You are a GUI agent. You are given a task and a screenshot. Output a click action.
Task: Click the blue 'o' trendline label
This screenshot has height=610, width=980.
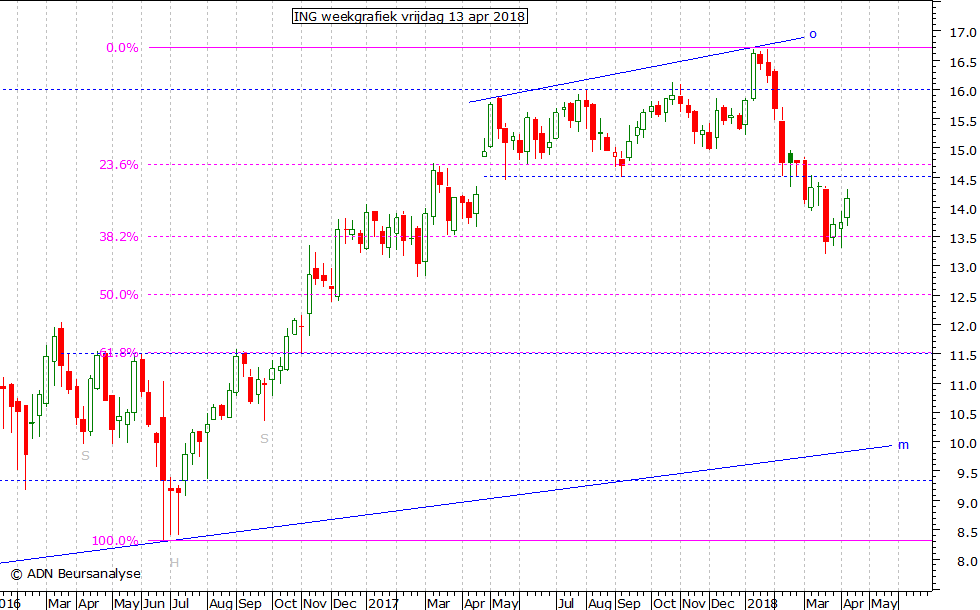coord(813,34)
